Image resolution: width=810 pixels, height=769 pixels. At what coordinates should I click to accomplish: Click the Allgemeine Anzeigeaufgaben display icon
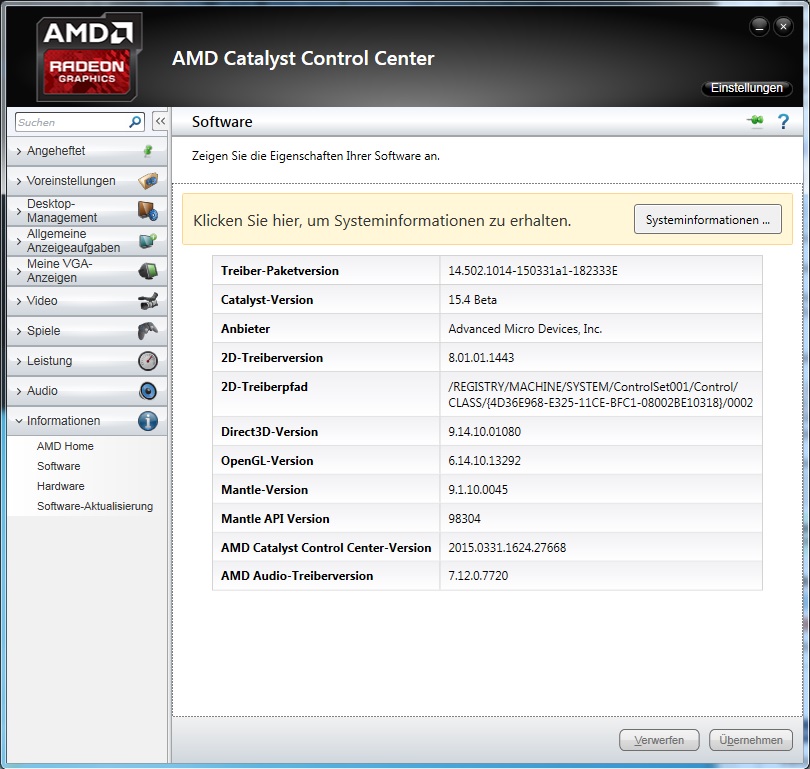tap(148, 241)
